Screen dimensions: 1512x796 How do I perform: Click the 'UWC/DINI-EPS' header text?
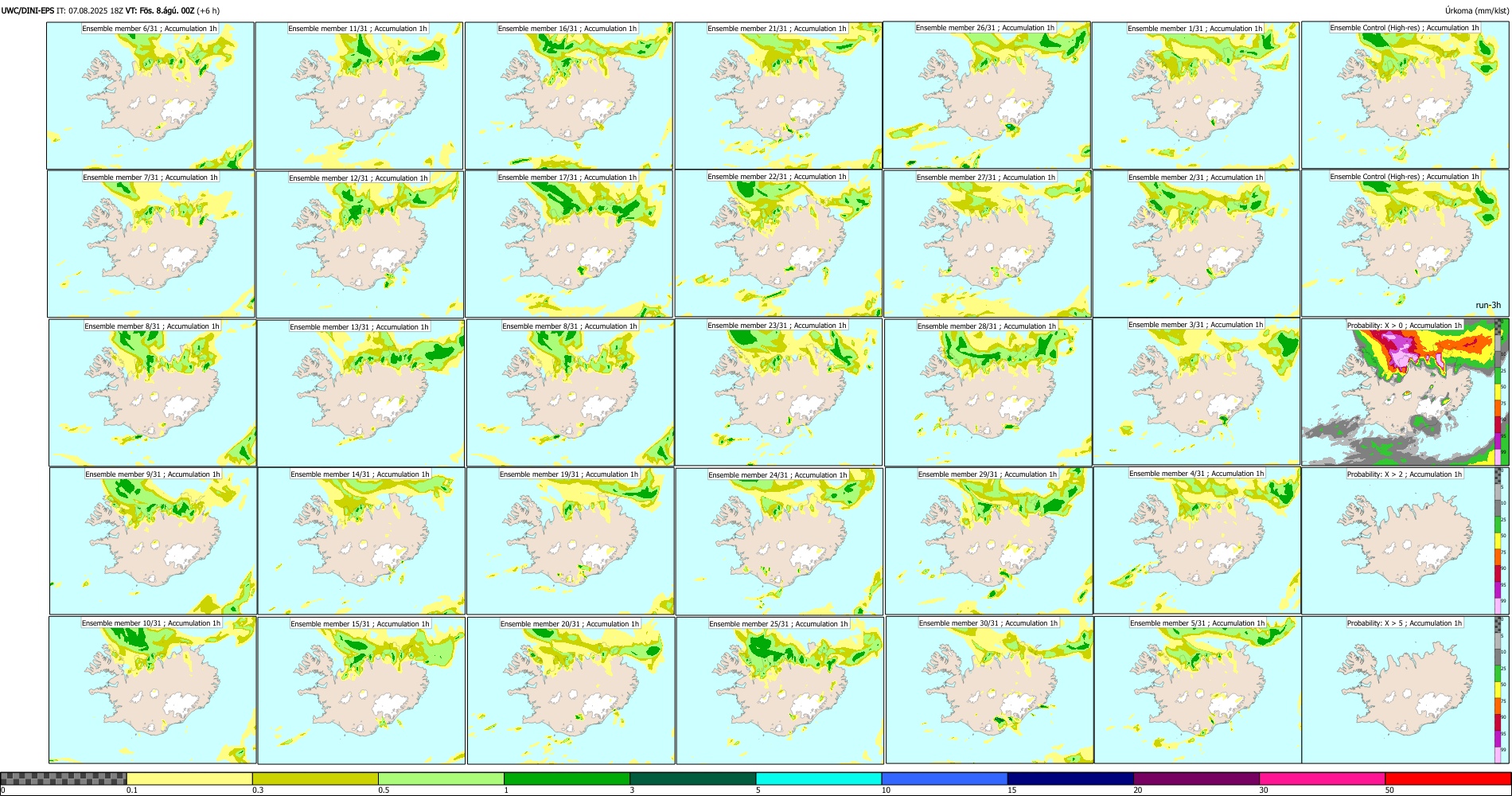[x=27, y=11]
